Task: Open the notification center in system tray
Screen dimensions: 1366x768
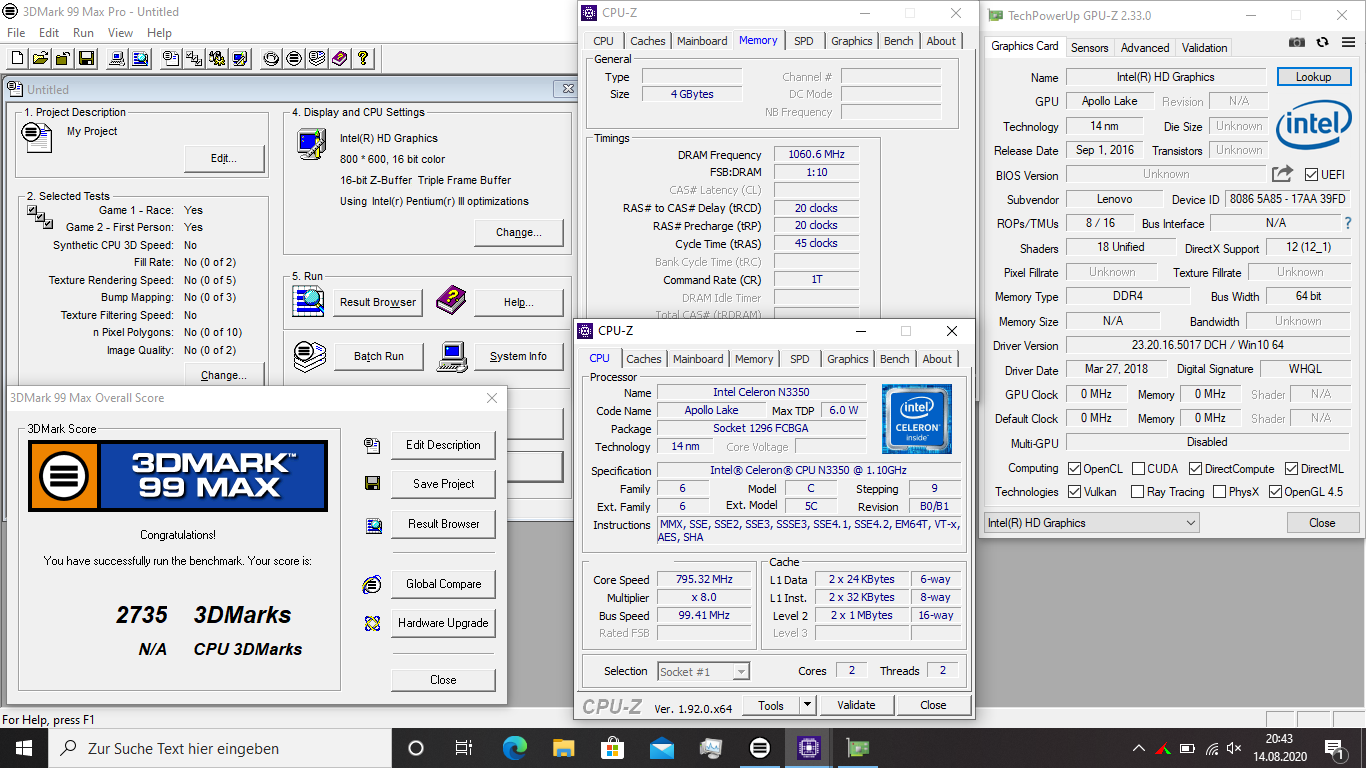Action: (x=1334, y=747)
